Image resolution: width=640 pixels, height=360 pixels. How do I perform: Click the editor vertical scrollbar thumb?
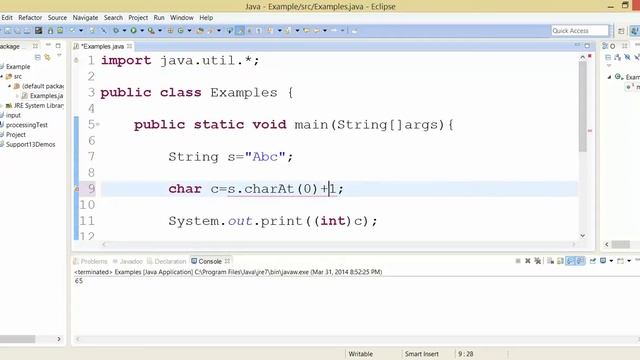[582, 106]
